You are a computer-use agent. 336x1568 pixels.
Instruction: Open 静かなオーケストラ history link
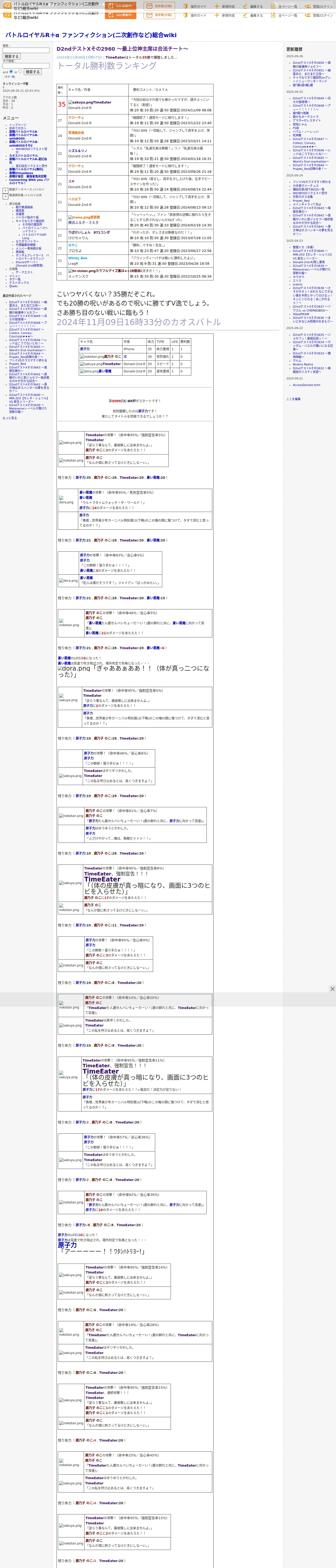(x=305, y=116)
